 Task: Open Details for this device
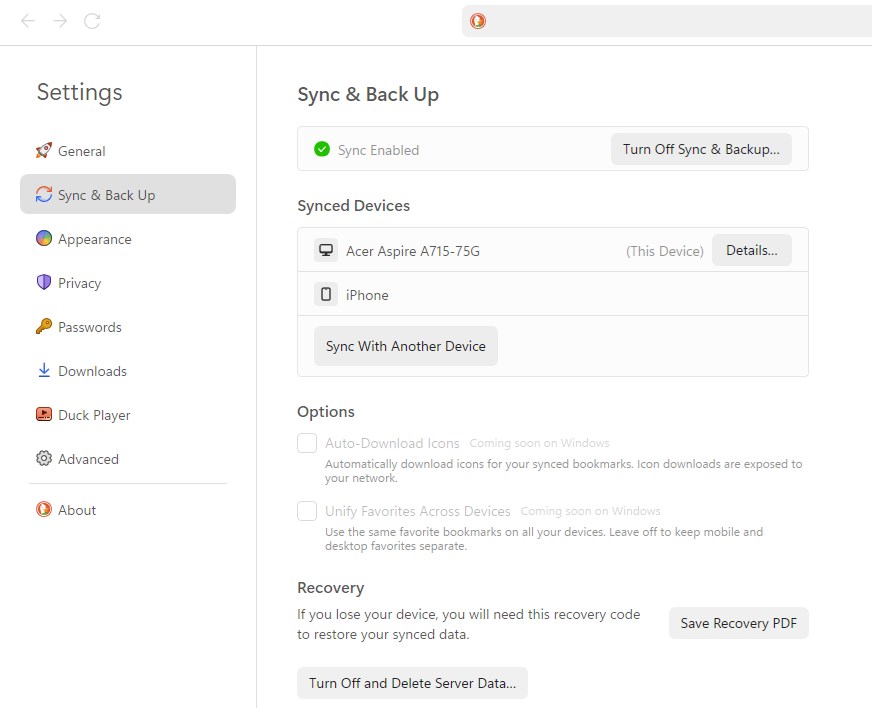751,250
